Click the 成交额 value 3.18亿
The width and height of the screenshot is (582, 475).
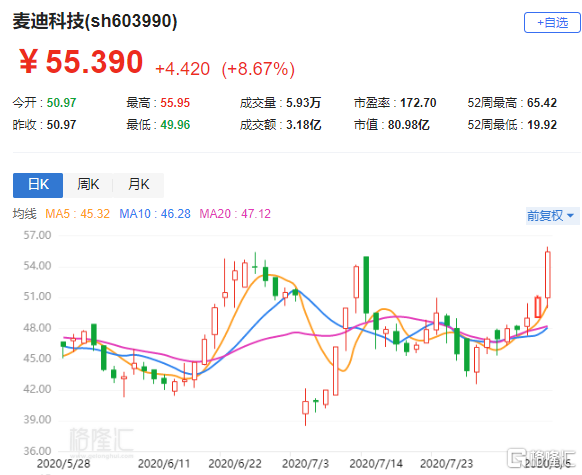point(303,125)
